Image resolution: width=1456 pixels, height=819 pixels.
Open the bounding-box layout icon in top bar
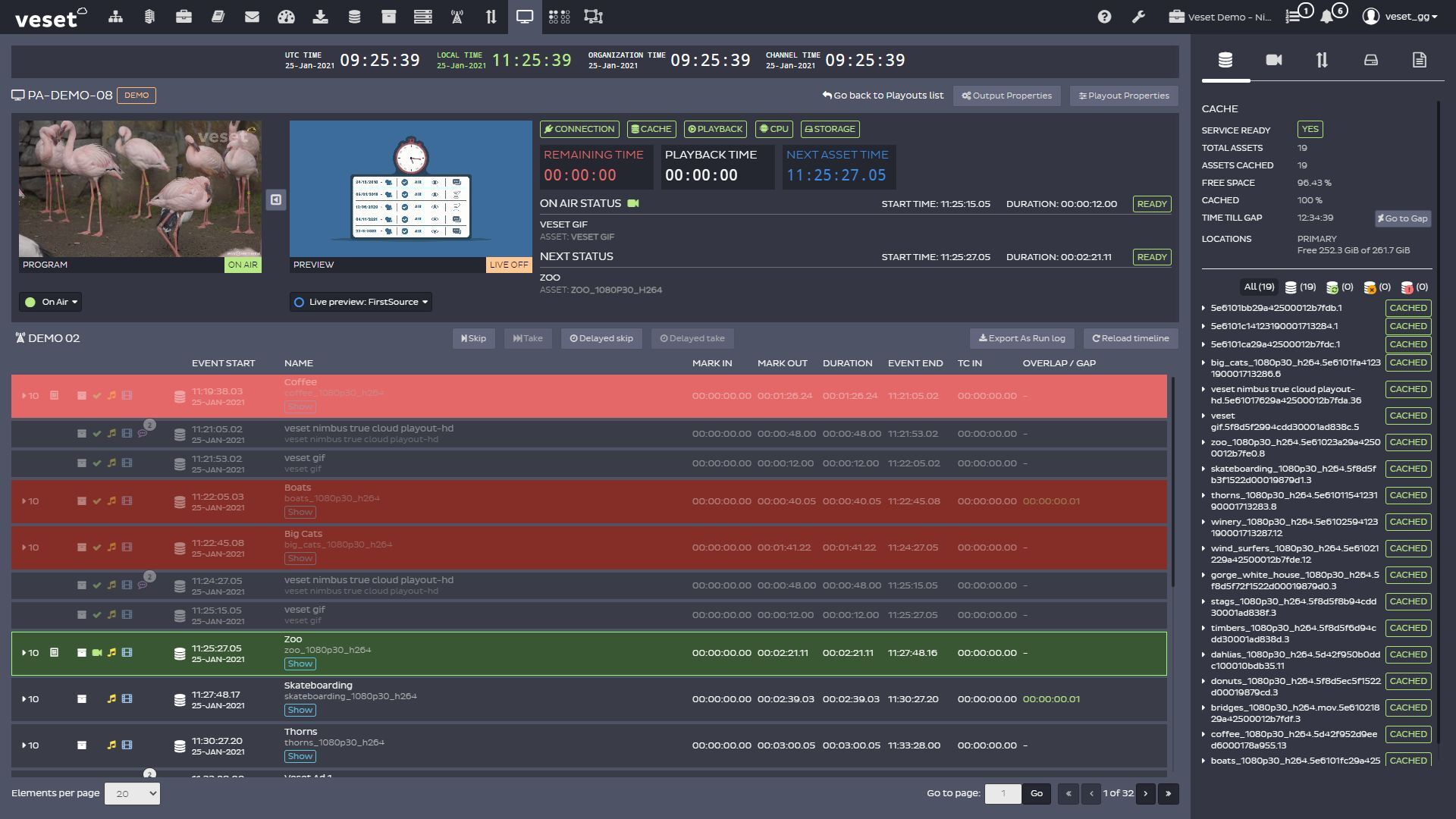[x=594, y=17]
